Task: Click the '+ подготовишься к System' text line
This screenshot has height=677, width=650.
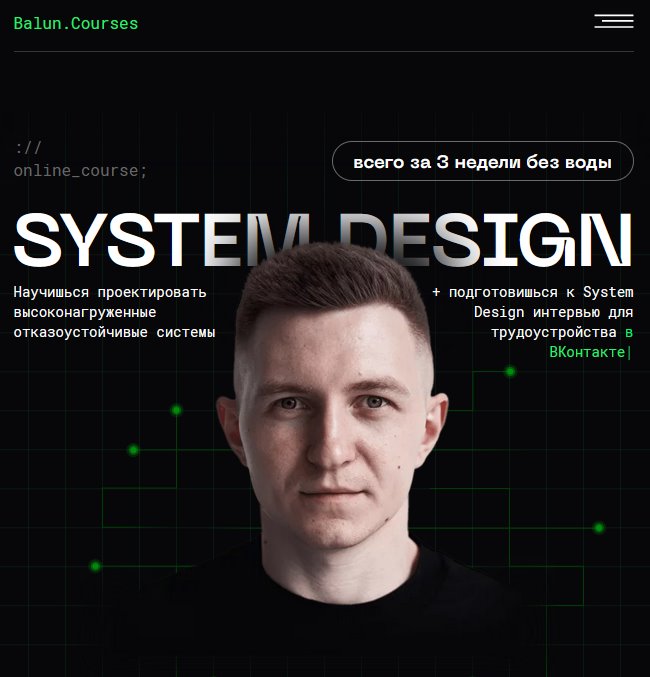Action: tap(533, 292)
